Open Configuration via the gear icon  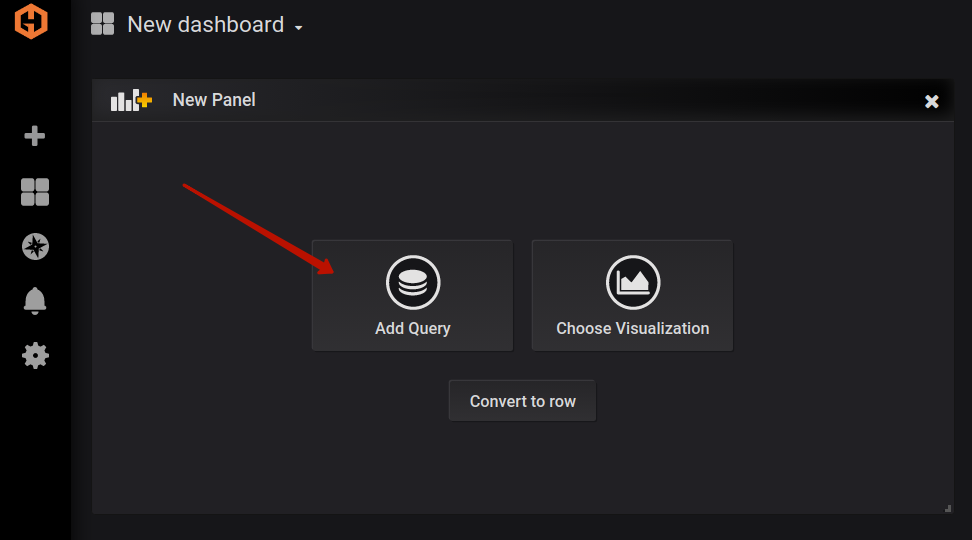(35, 355)
